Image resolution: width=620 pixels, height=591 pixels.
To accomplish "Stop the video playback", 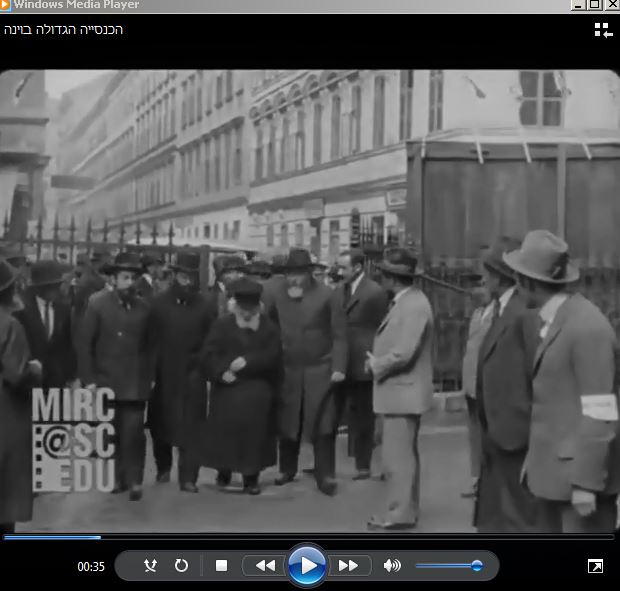I will 221,566.
